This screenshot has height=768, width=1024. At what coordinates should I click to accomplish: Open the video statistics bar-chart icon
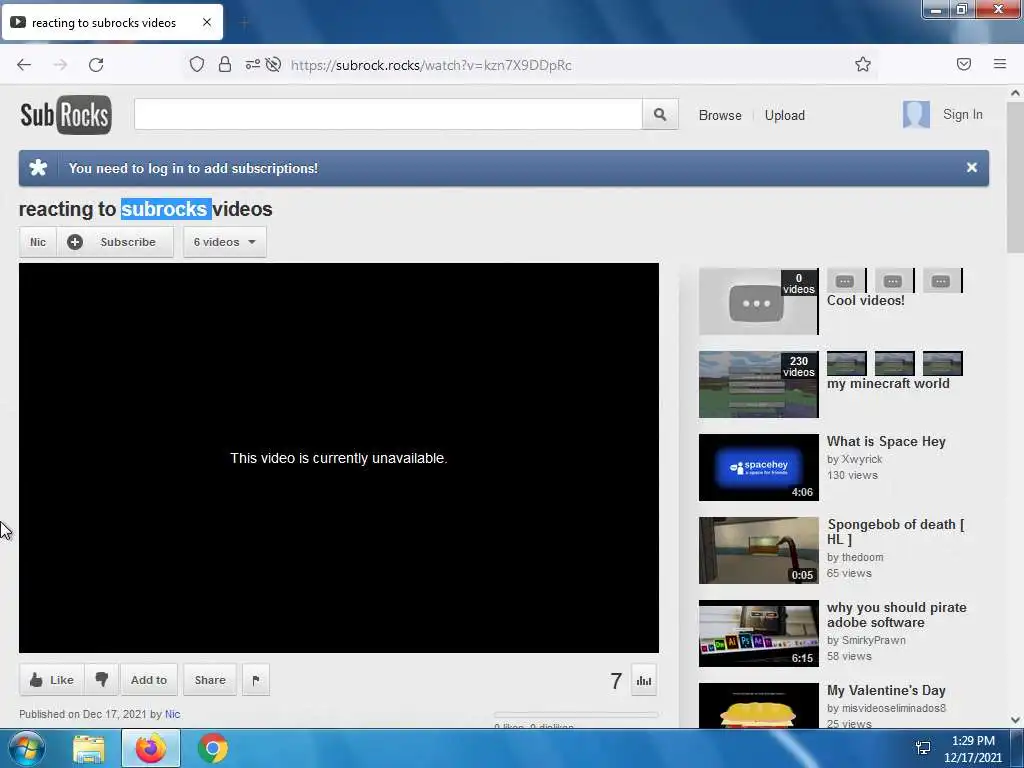pos(644,680)
